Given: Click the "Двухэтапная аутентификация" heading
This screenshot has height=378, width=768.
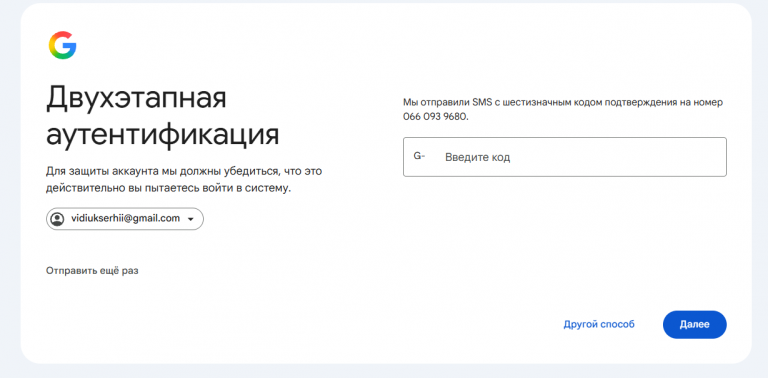Looking at the screenshot, I should click(x=163, y=117).
